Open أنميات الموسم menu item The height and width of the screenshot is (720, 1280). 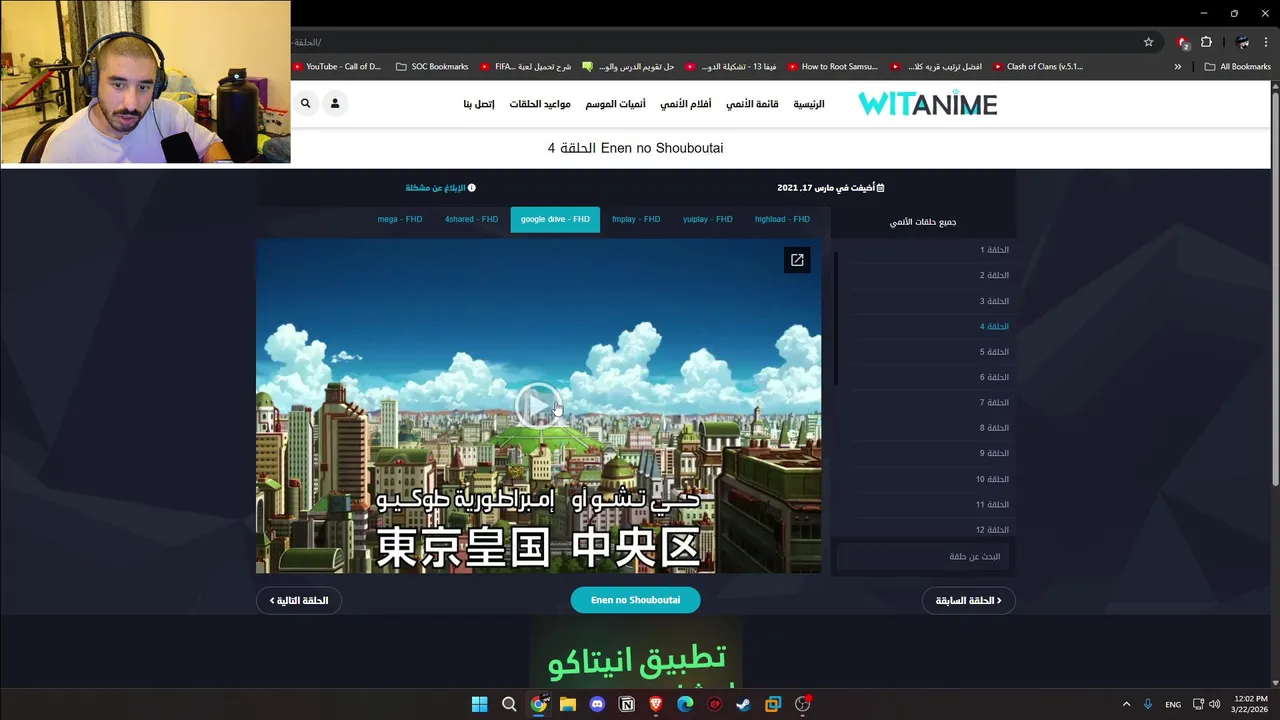(615, 104)
